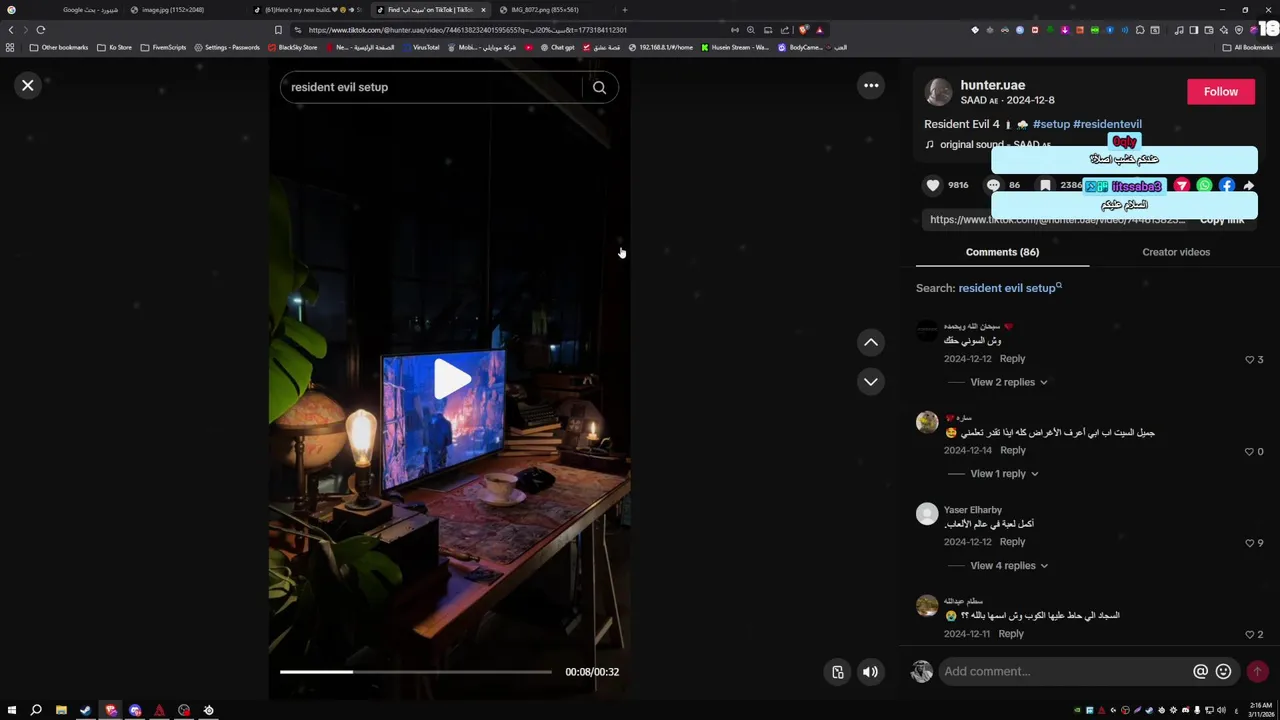This screenshot has height=720, width=1280.
Task: Open VirusTotal bookmark
Action: [x=420, y=47]
